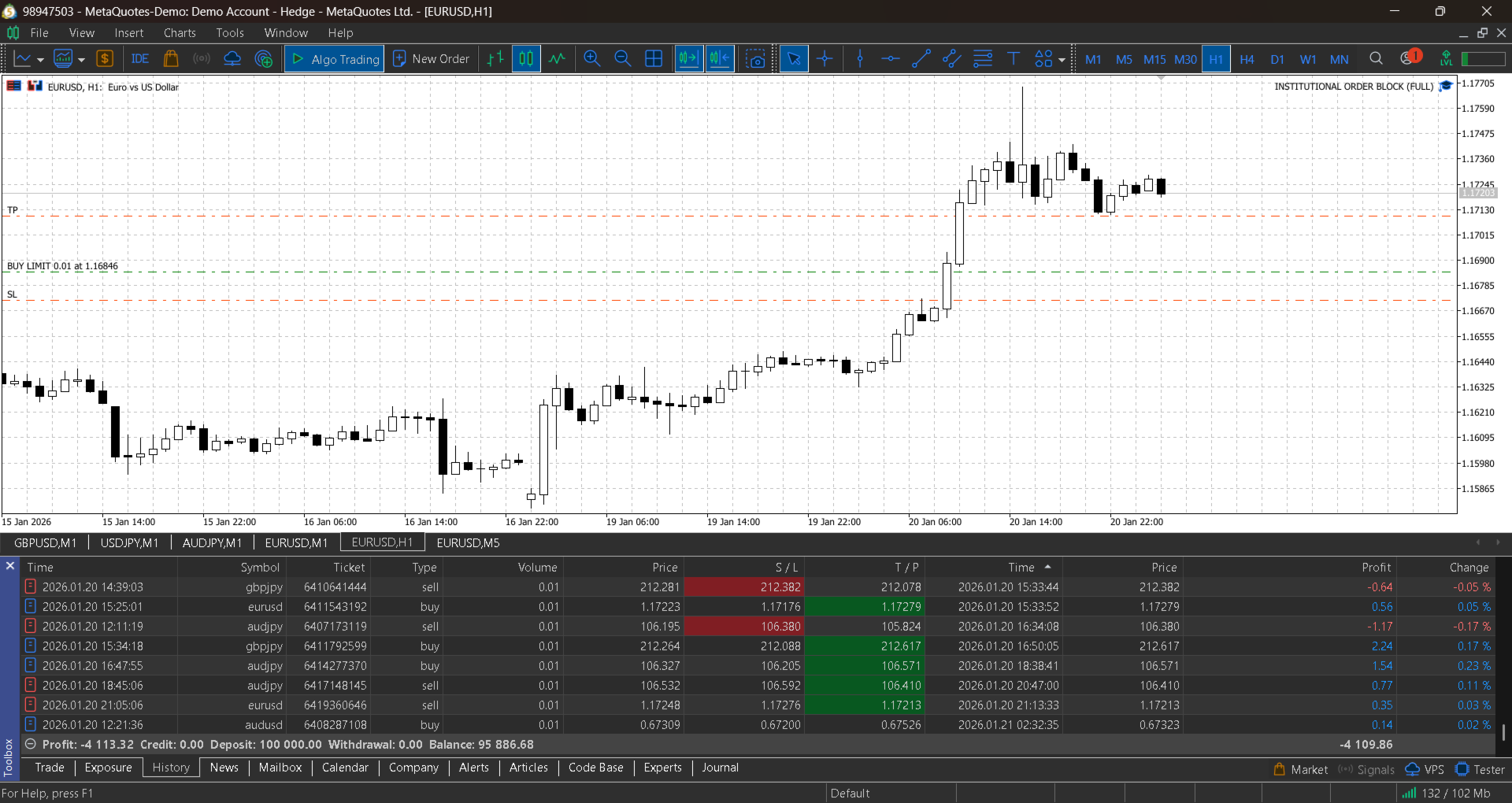Select the BUY LIMIT 0.01 order line label
This screenshot has height=803, width=1512.
click(x=62, y=266)
